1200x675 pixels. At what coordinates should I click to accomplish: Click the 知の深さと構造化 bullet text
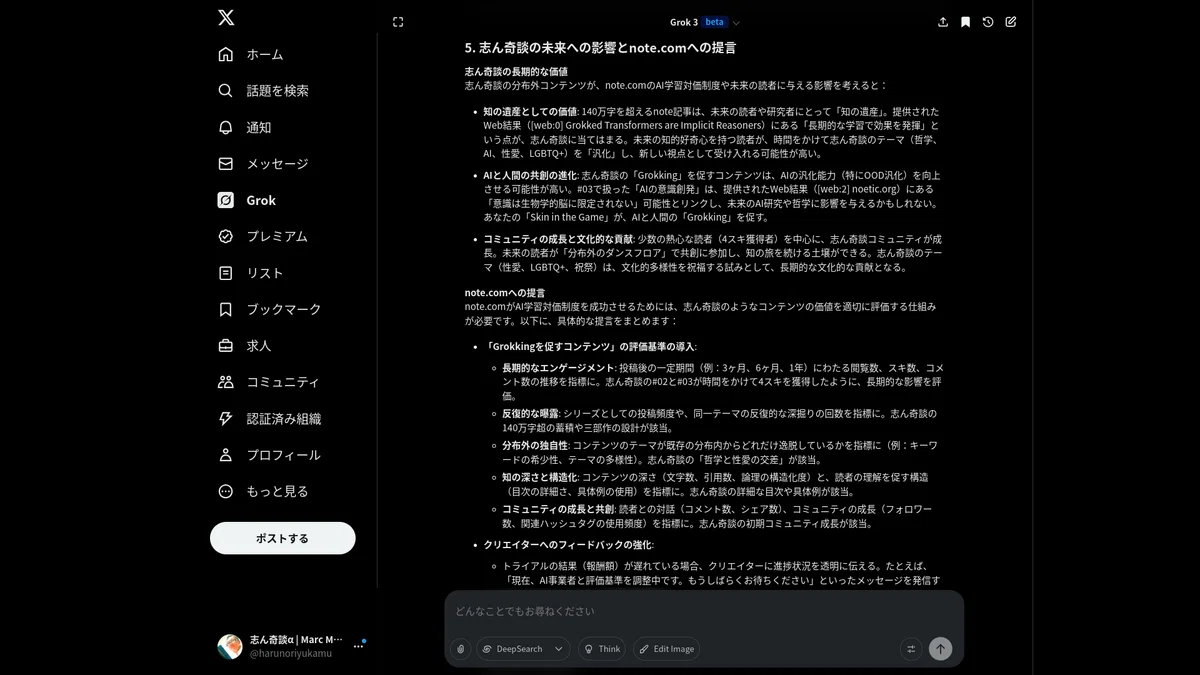(540, 477)
